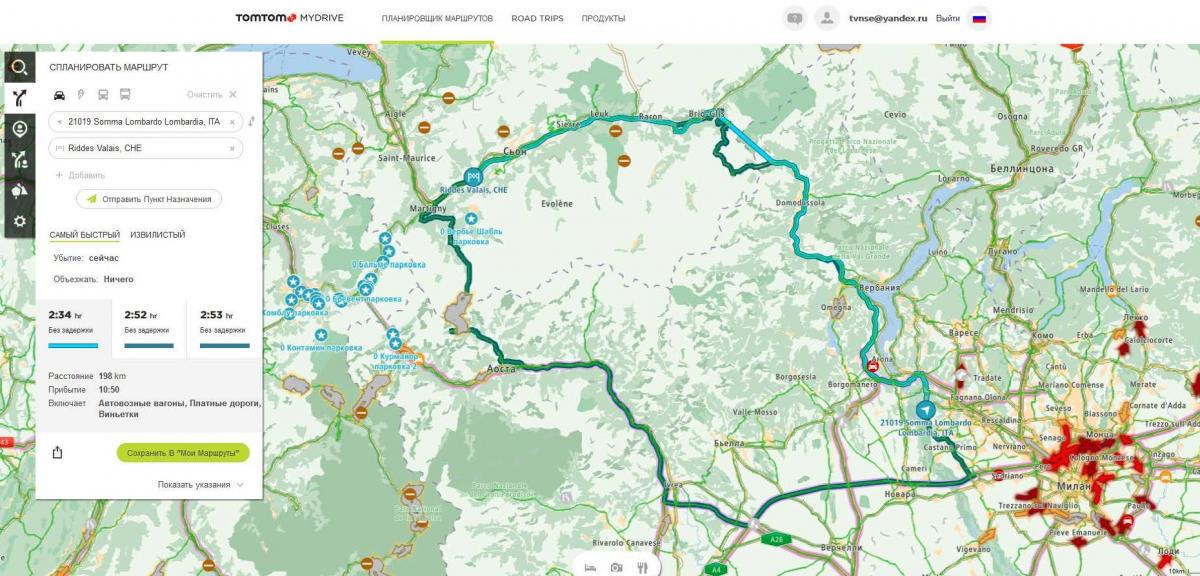Open the My Places sidebar icon
1200x576 pixels.
pos(19,129)
